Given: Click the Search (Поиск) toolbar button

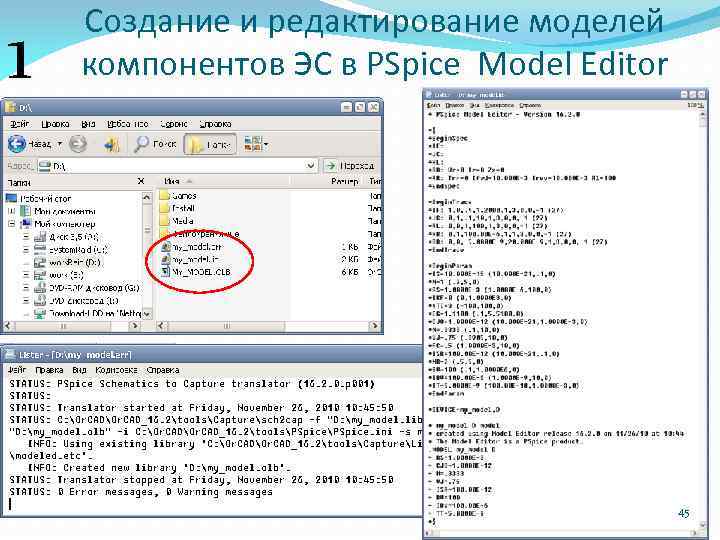Looking at the screenshot, I should (x=155, y=144).
